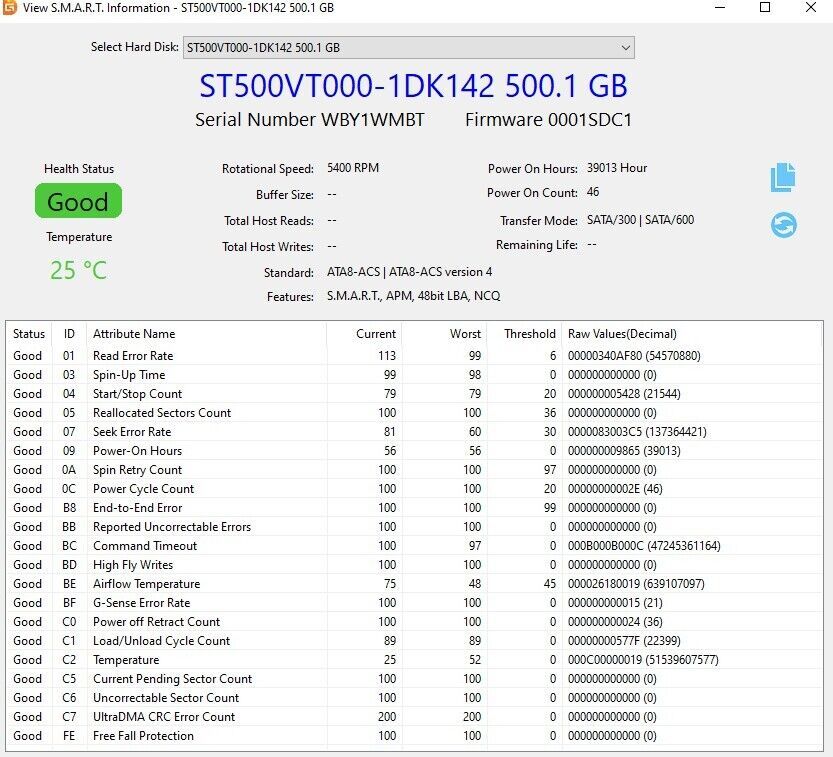Click the raw value 000C00000019 (51539607577)
The image size is (833, 757).
(643, 660)
